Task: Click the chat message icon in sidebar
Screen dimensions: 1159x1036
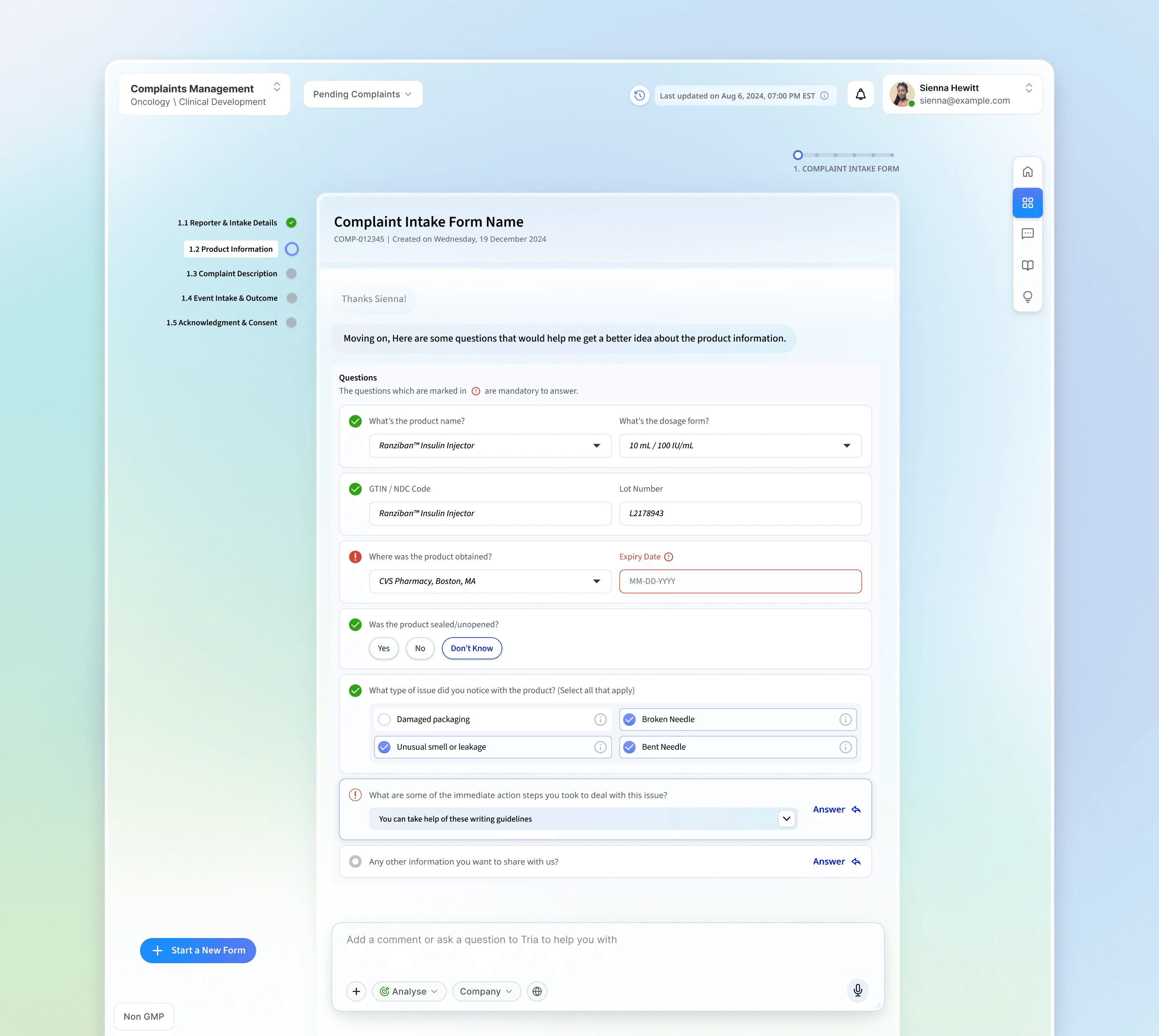Action: point(1027,234)
